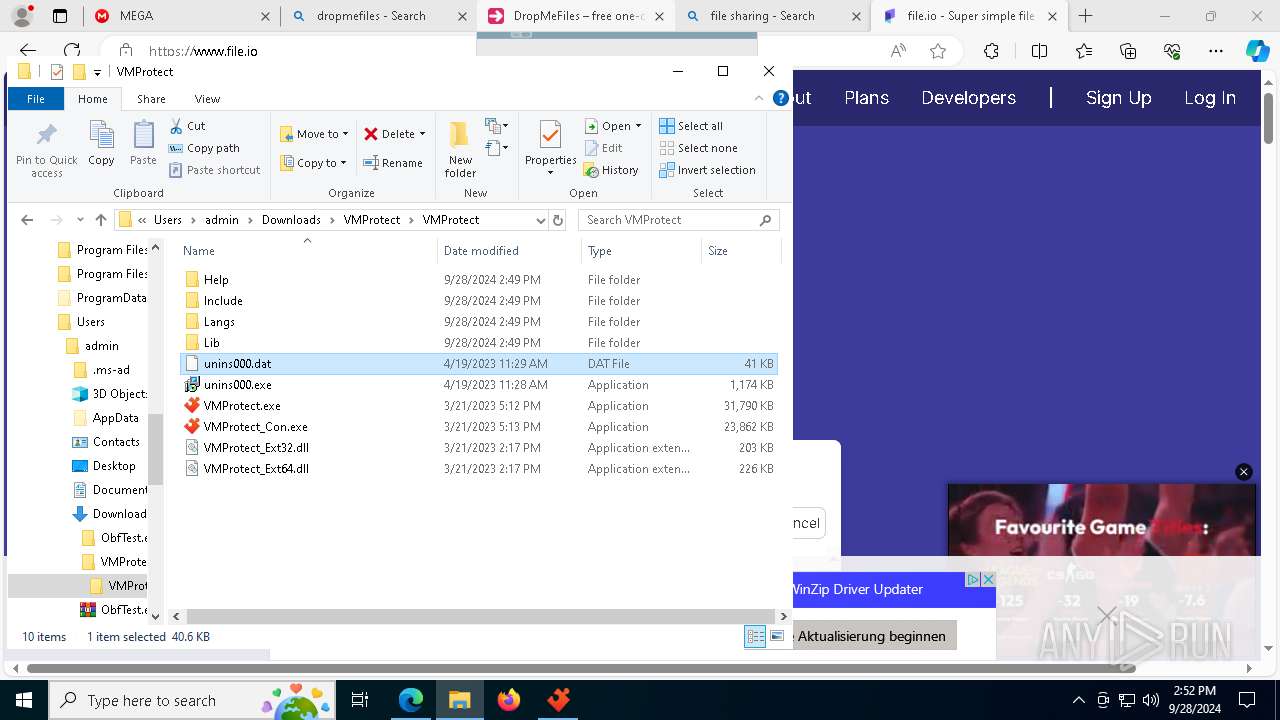Viewport: 1280px width, 720px height.
Task: Open Windows Start menu
Action: coord(23,700)
